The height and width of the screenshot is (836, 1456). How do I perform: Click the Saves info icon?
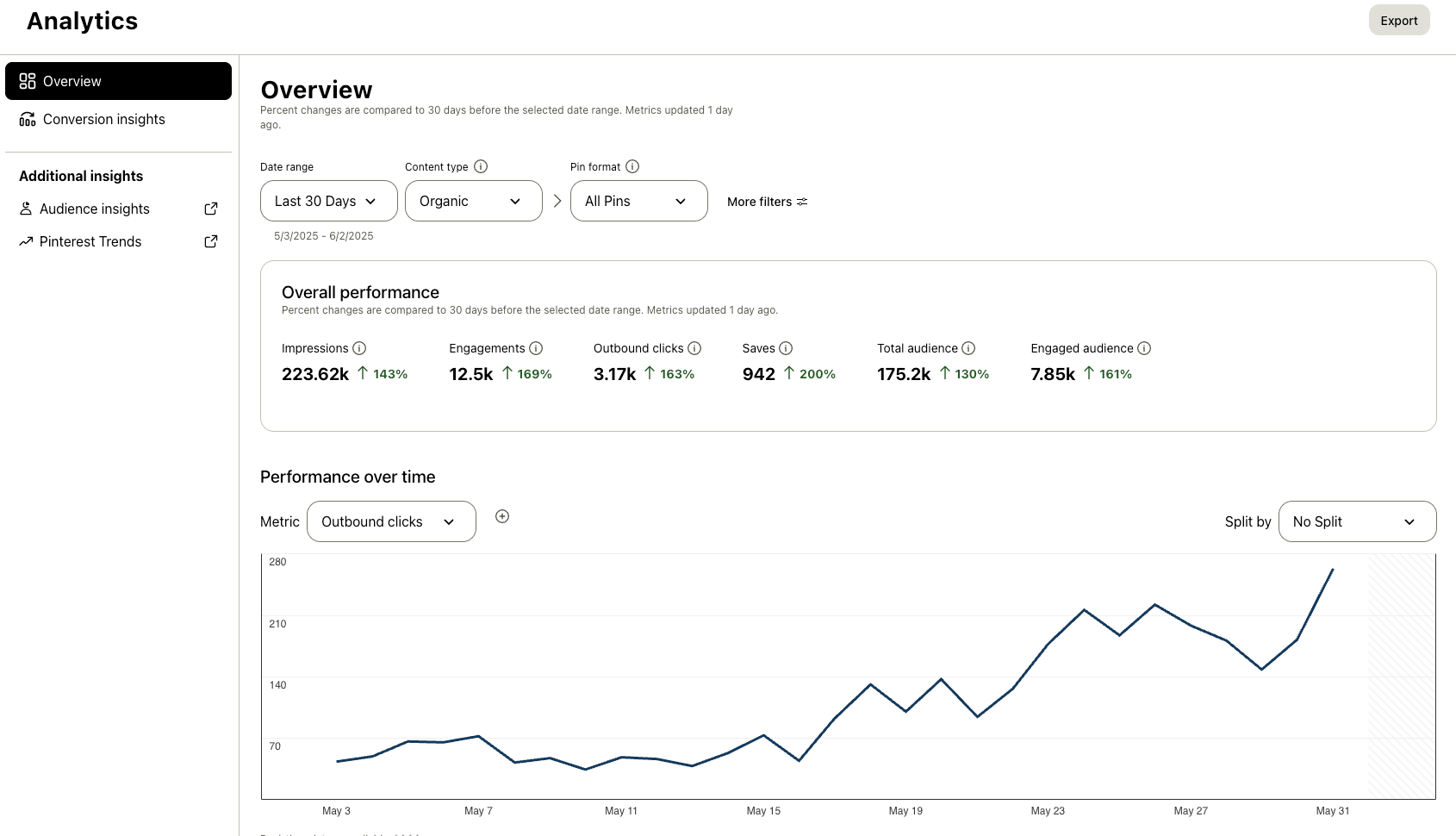(x=785, y=348)
